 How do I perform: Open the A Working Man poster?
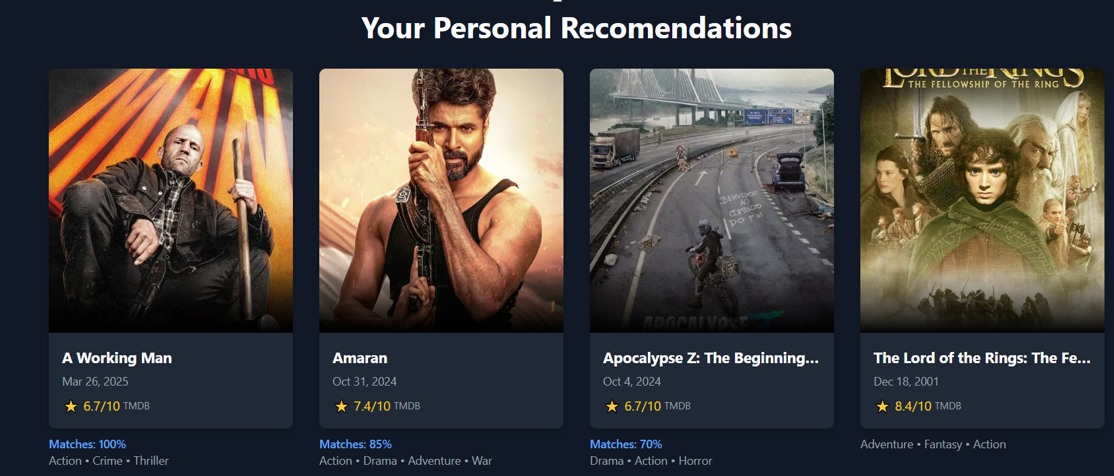171,200
